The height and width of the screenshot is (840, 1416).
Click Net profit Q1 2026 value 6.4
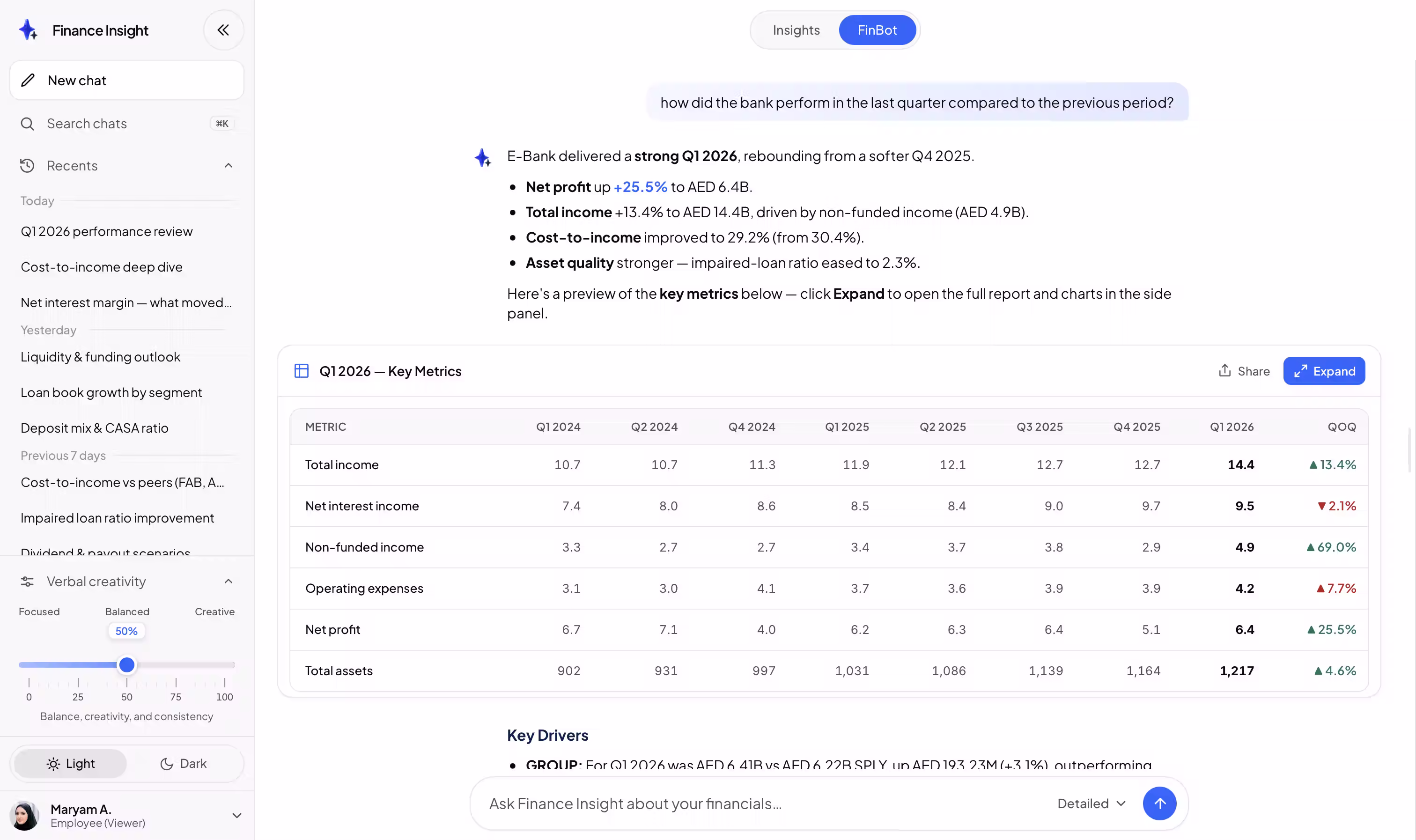point(1245,629)
